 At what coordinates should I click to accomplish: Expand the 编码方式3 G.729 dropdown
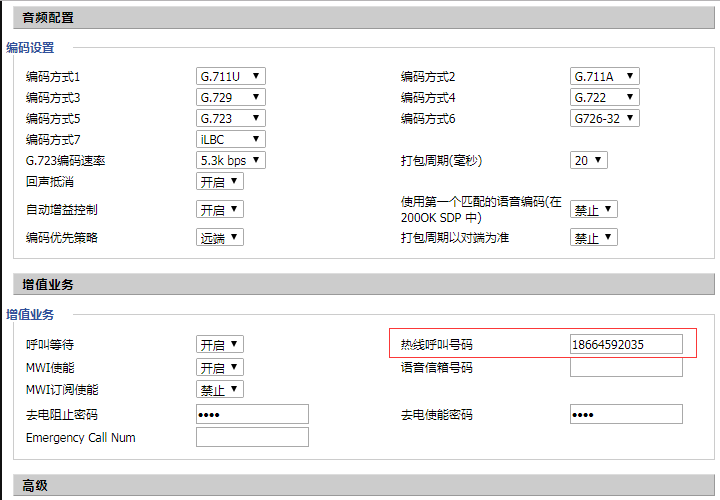tap(230, 97)
